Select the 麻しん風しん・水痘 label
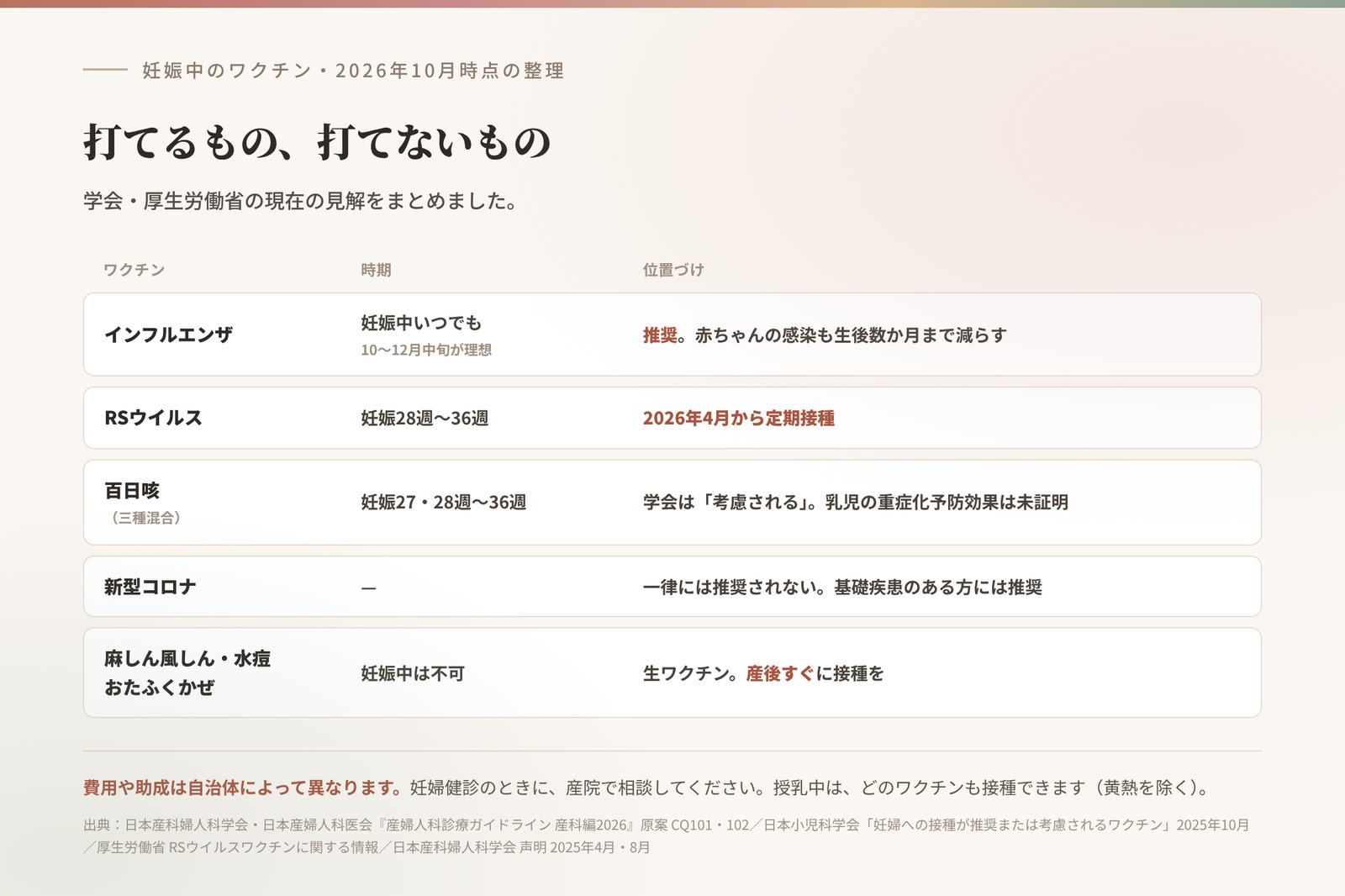The height and width of the screenshot is (896, 1345). 187,659
